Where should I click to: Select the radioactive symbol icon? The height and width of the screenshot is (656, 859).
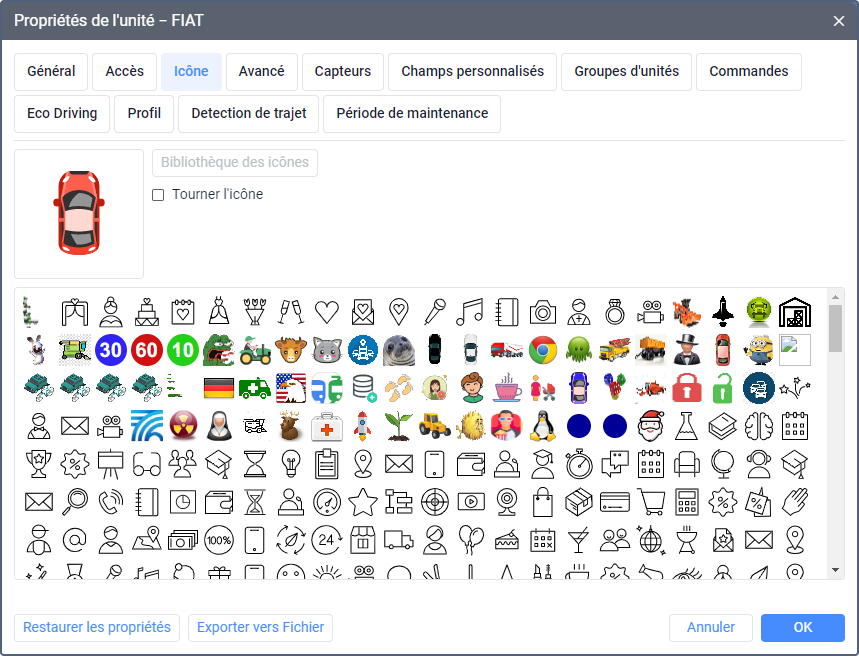click(x=183, y=426)
